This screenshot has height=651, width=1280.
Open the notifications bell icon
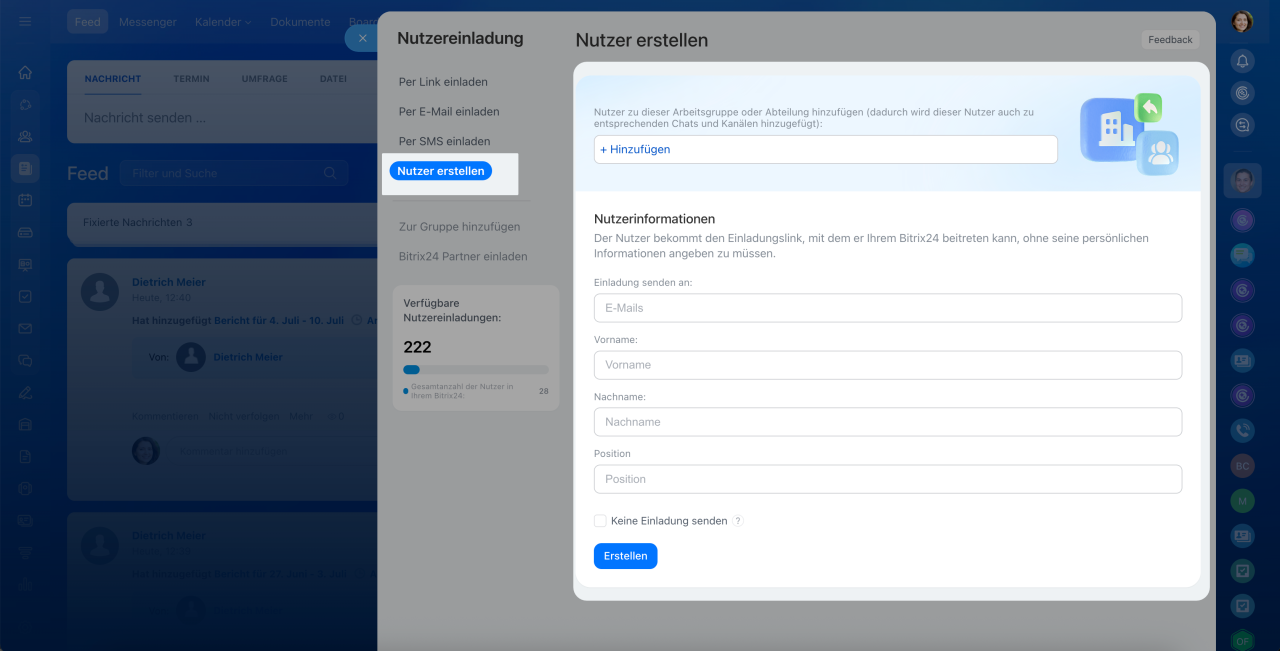coord(1243,61)
